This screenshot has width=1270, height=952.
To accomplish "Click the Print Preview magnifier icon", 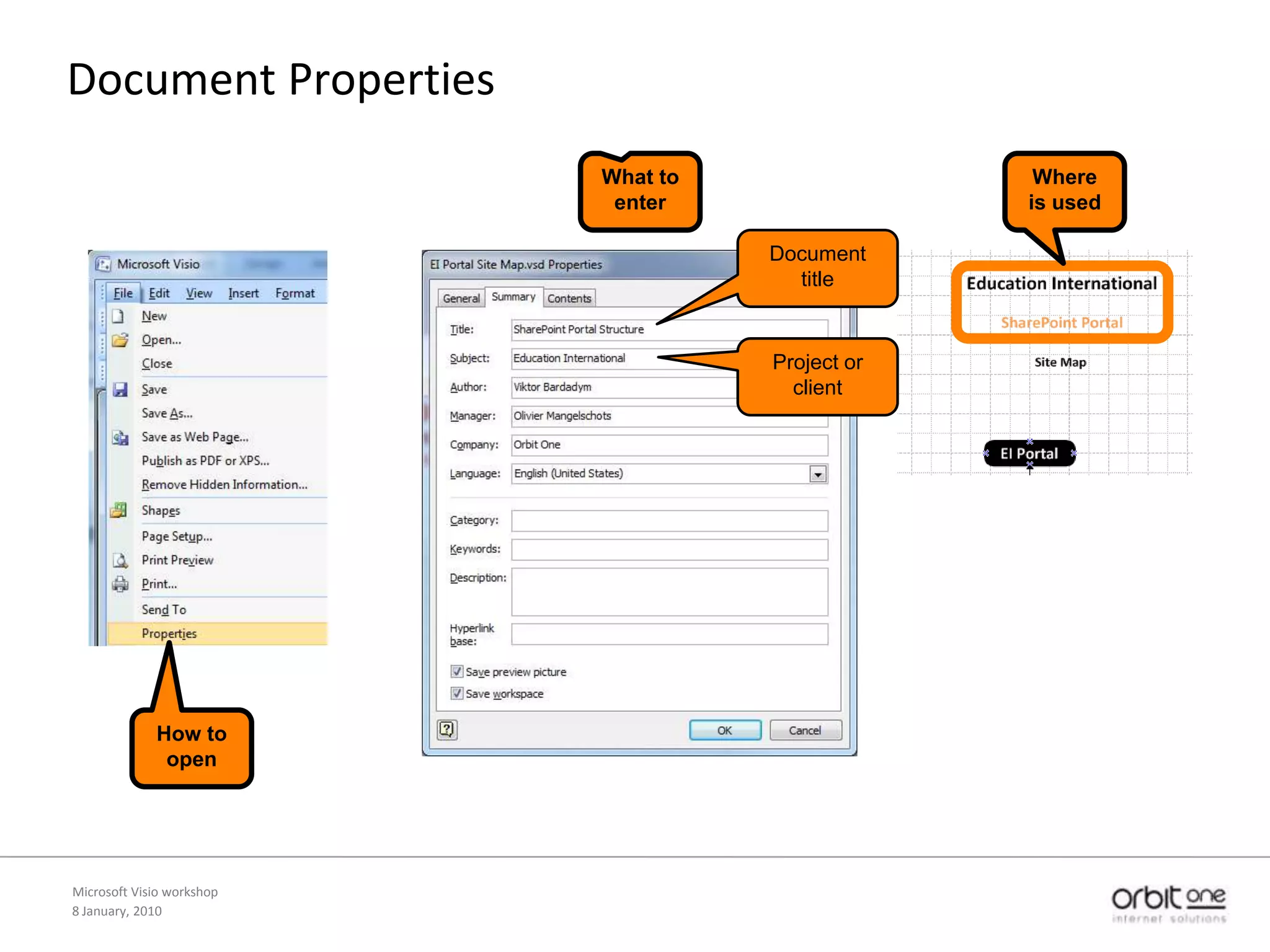I will coord(120,560).
